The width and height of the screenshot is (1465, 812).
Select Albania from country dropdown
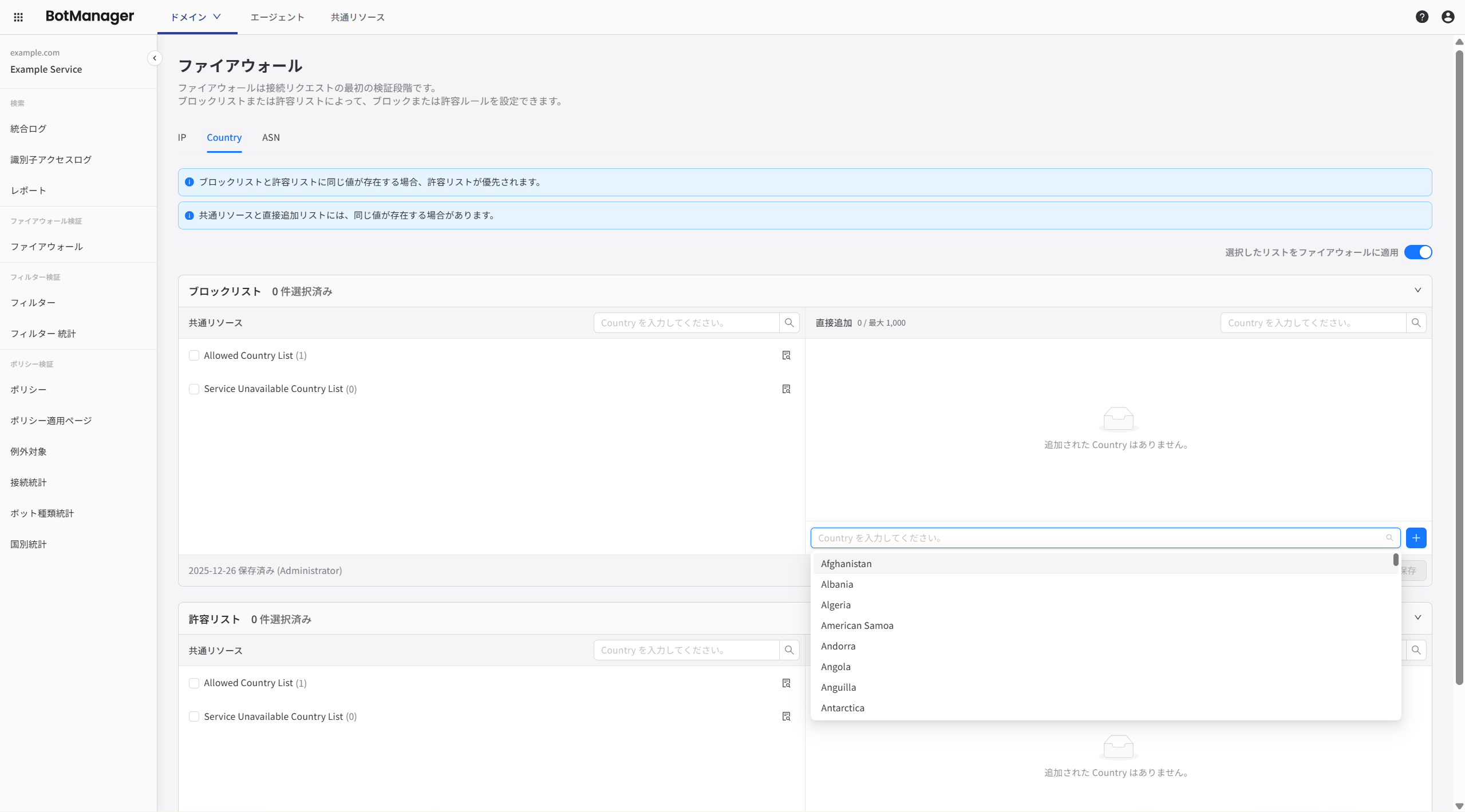(x=837, y=584)
